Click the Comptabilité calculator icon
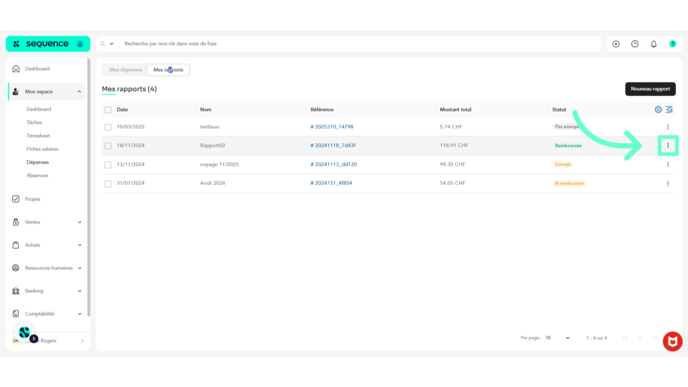Screen dimensions: 688x387 pyautogui.click(x=16, y=313)
